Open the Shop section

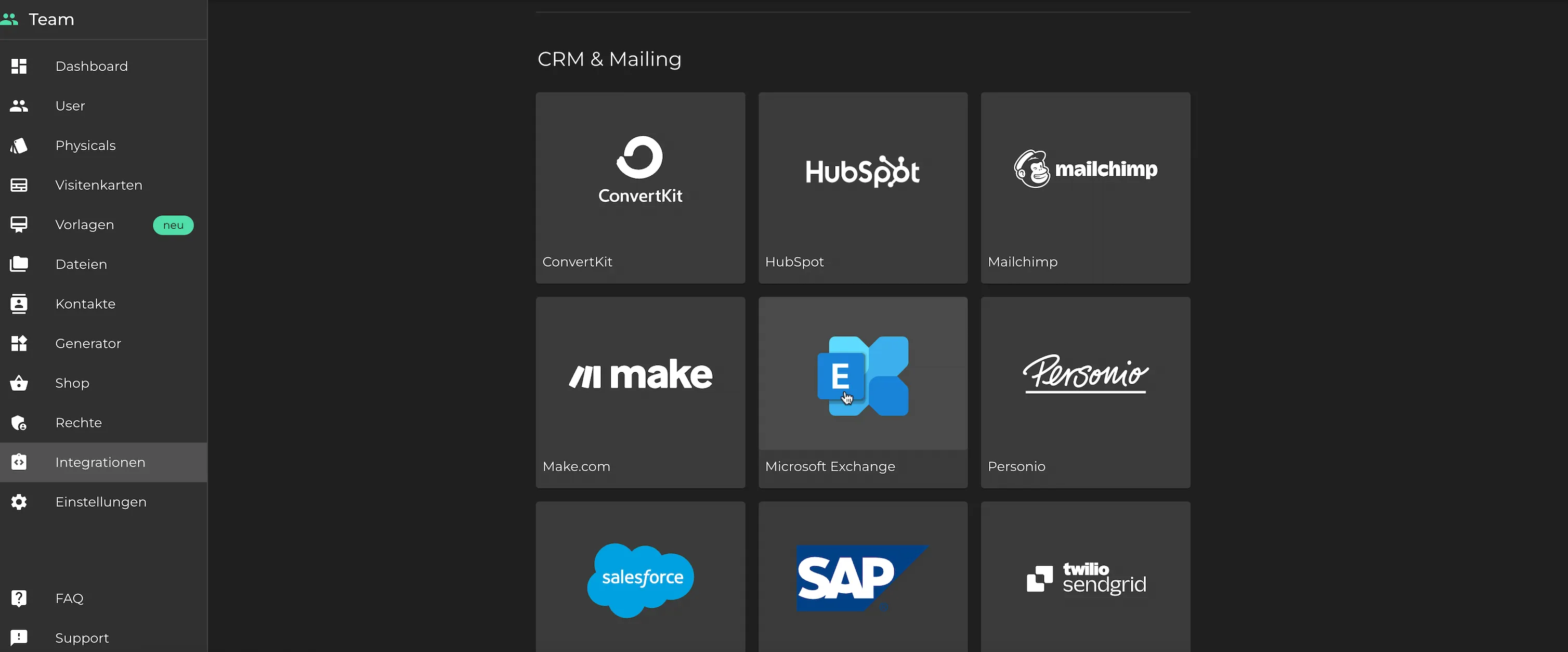[x=103, y=383]
